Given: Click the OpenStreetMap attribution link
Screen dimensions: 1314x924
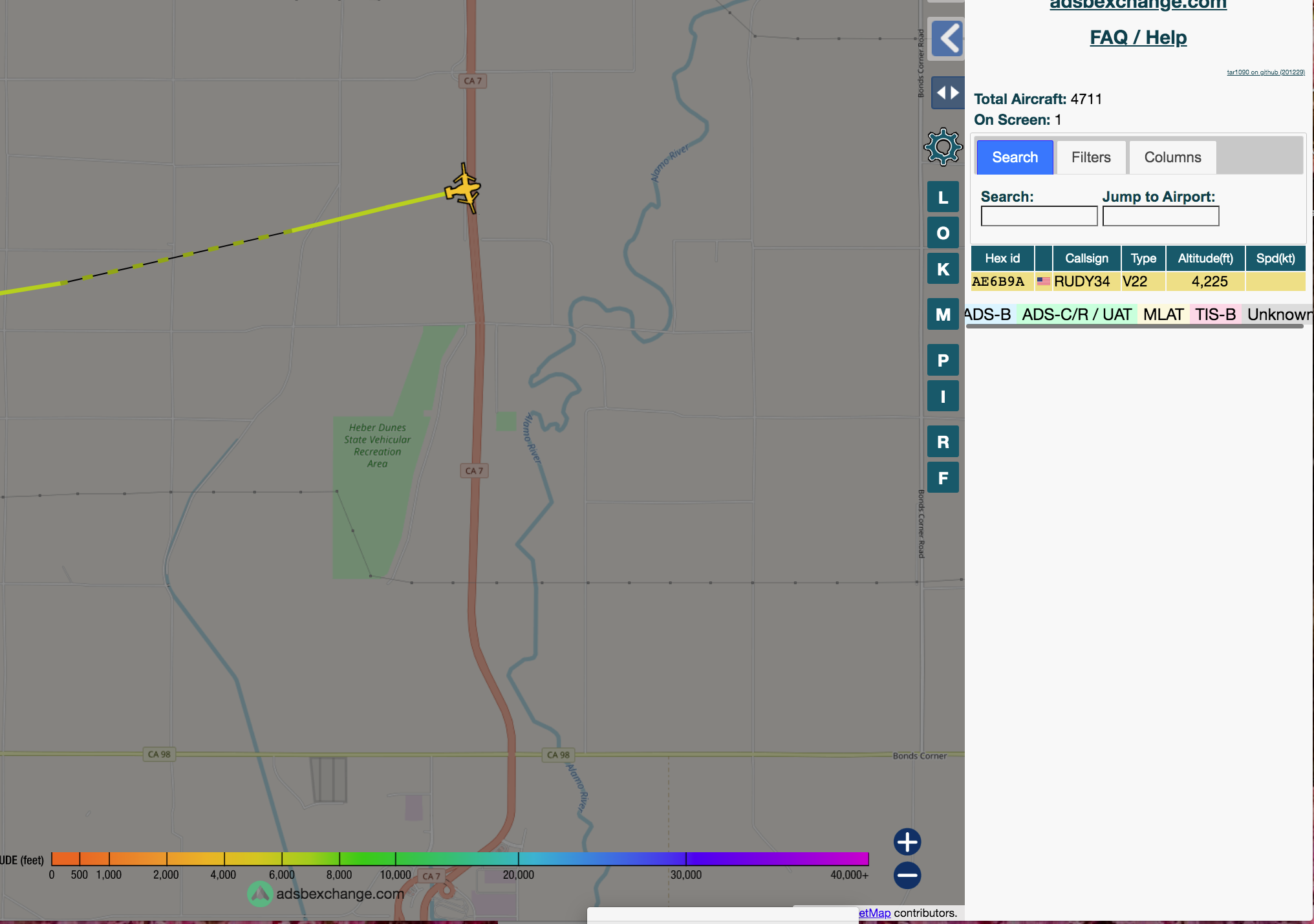Looking at the screenshot, I should (x=874, y=913).
